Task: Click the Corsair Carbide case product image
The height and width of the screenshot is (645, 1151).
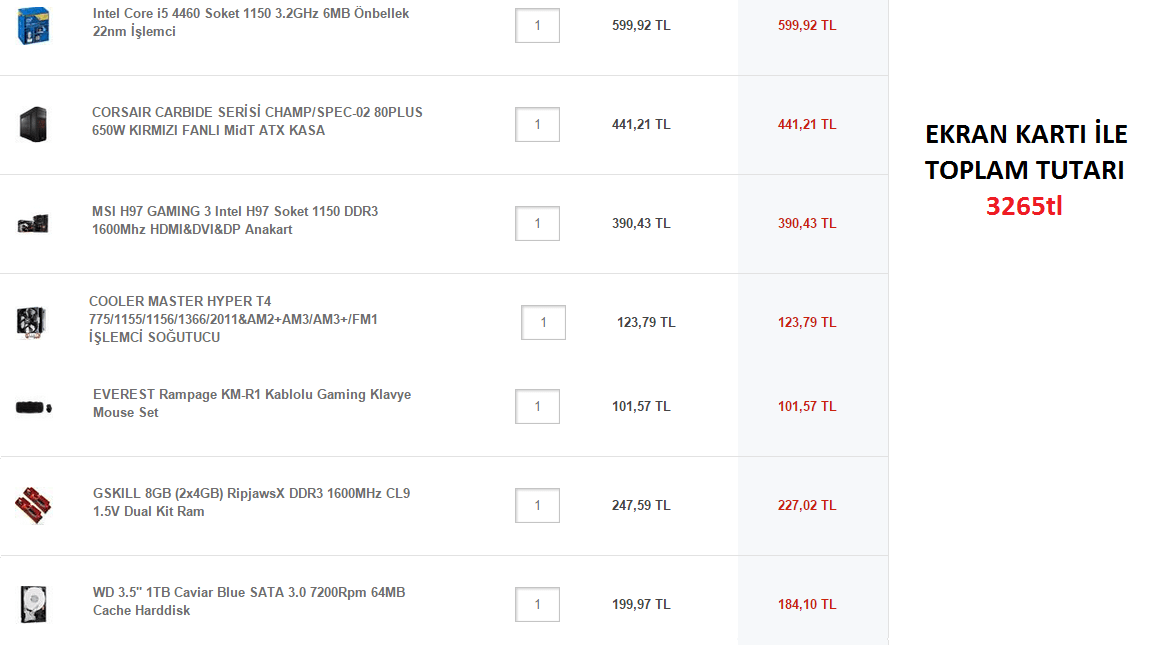Action: click(32, 124)
